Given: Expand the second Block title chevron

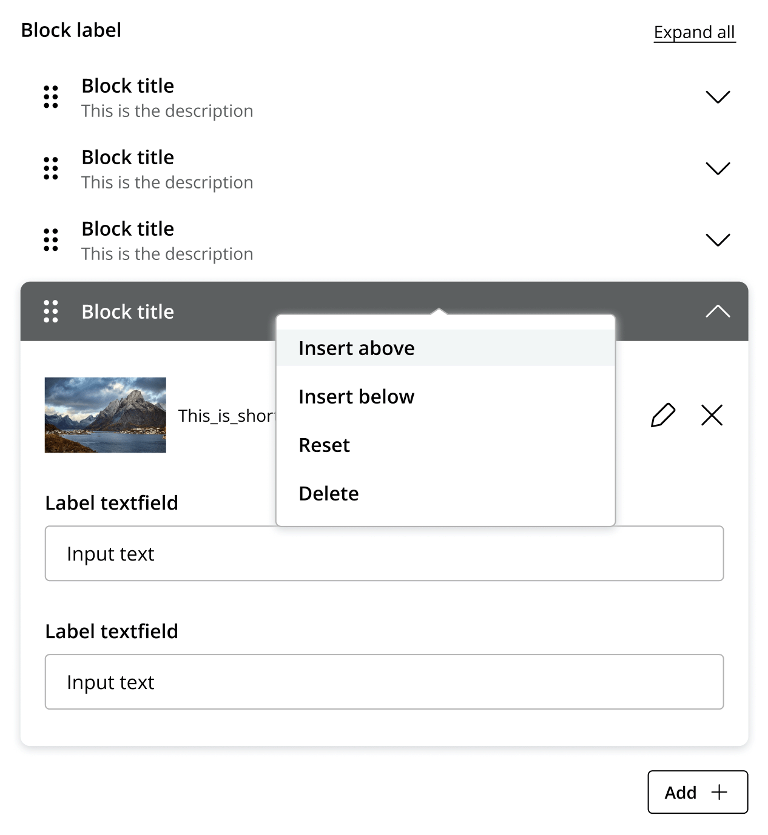Looking at the screenshot, I should [717, 168].
